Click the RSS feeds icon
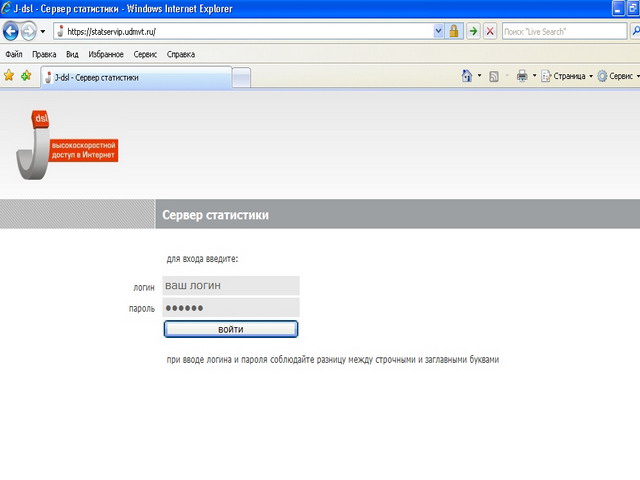Screen dimensions: 640x480 [x=493, y=76]
